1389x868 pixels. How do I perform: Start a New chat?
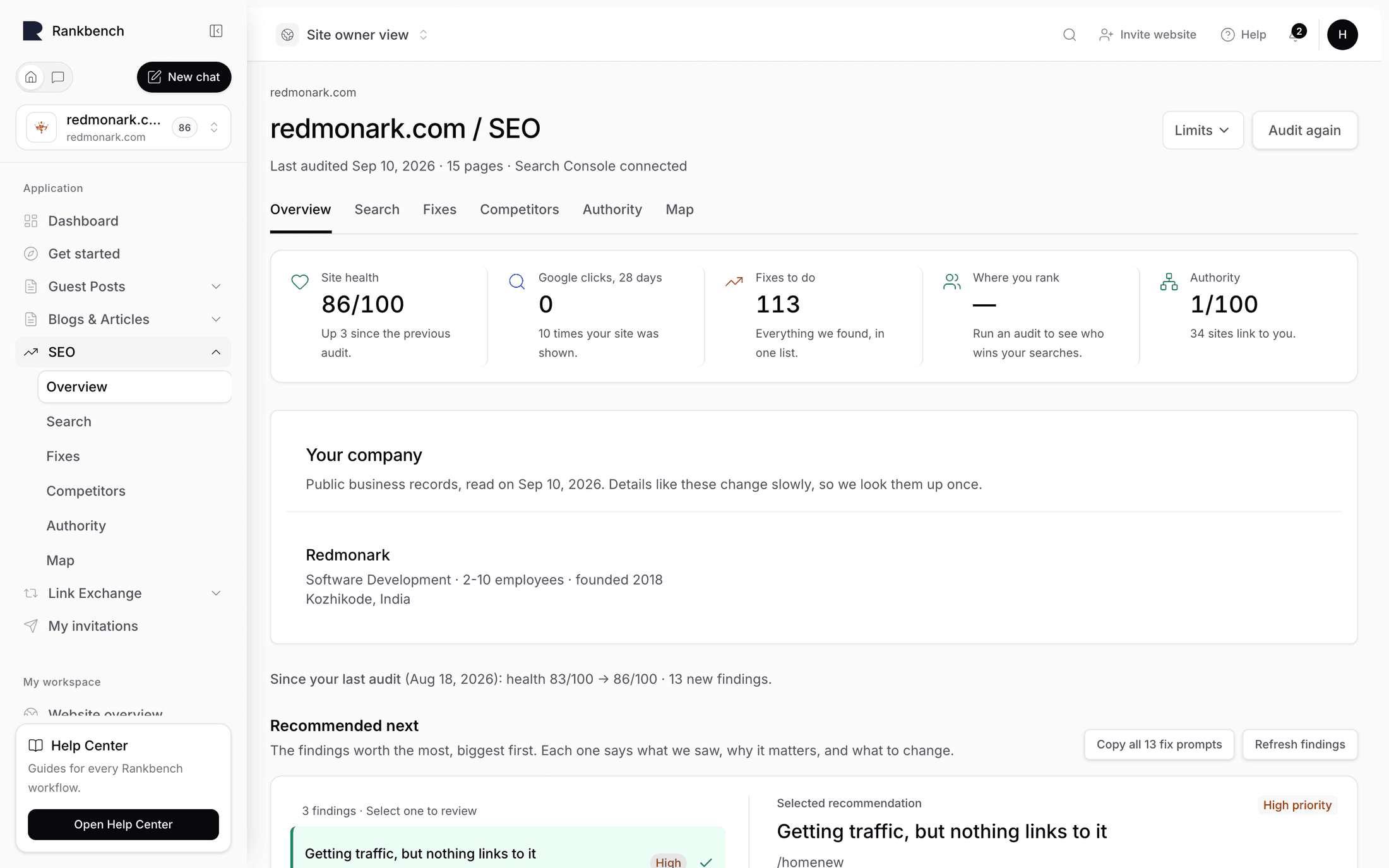pos(184,77)
